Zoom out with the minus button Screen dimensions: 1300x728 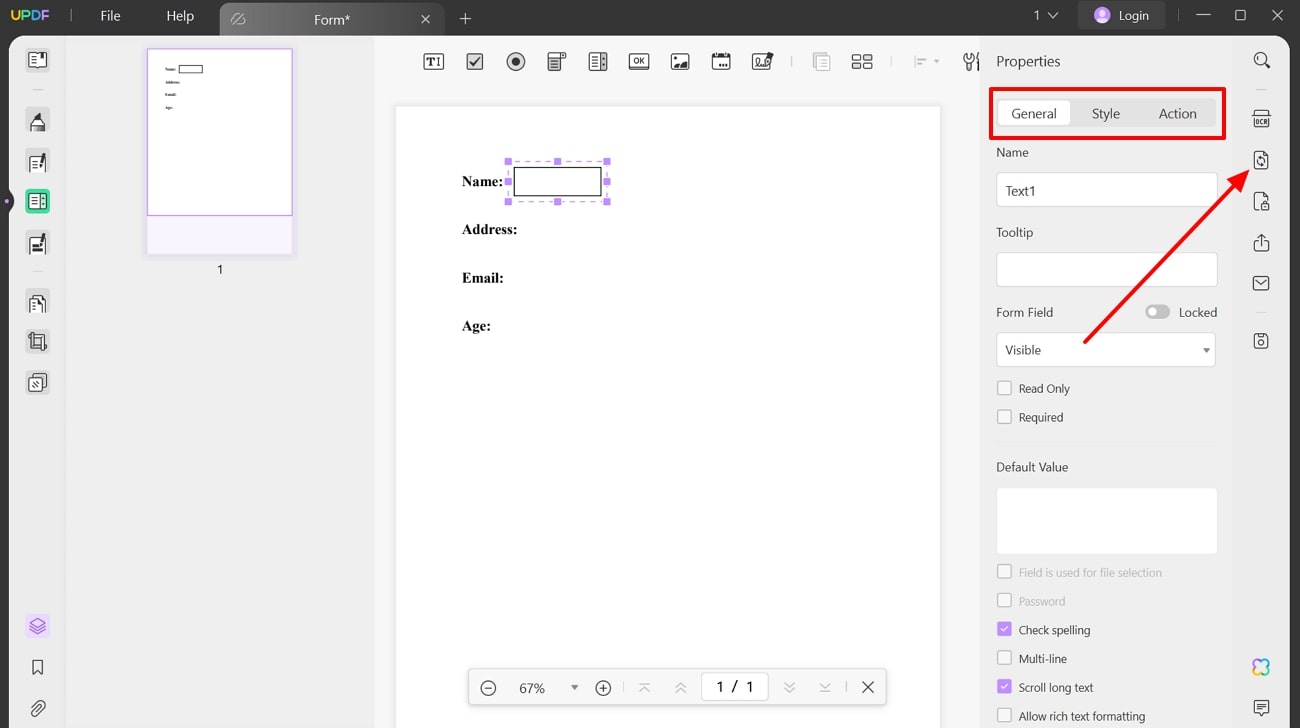click(x=488, y=688)
